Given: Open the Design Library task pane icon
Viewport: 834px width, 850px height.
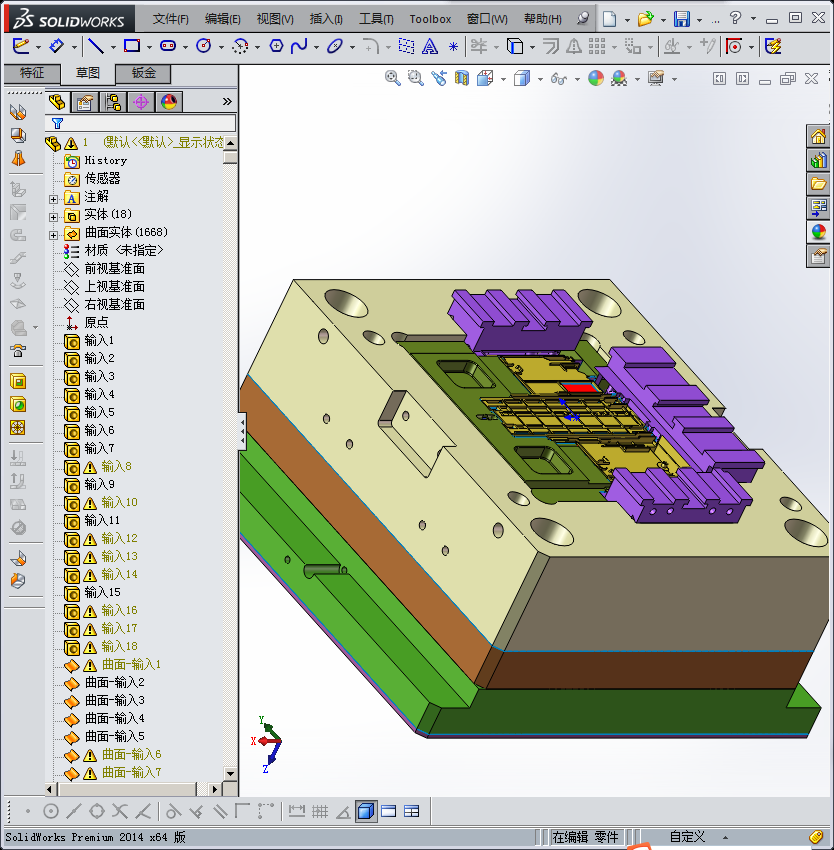Looking at the screenshot, I should coord(818,160).
